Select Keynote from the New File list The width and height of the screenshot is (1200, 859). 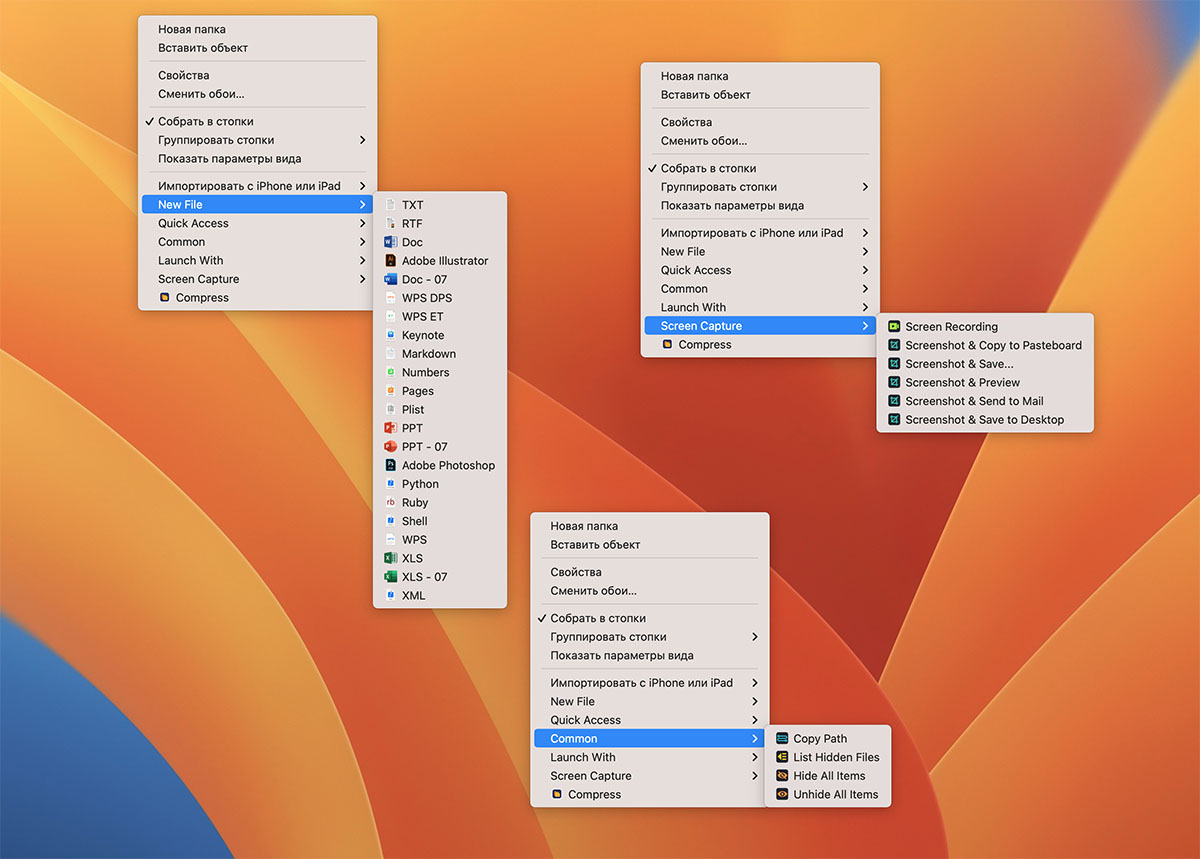[422, 335]
